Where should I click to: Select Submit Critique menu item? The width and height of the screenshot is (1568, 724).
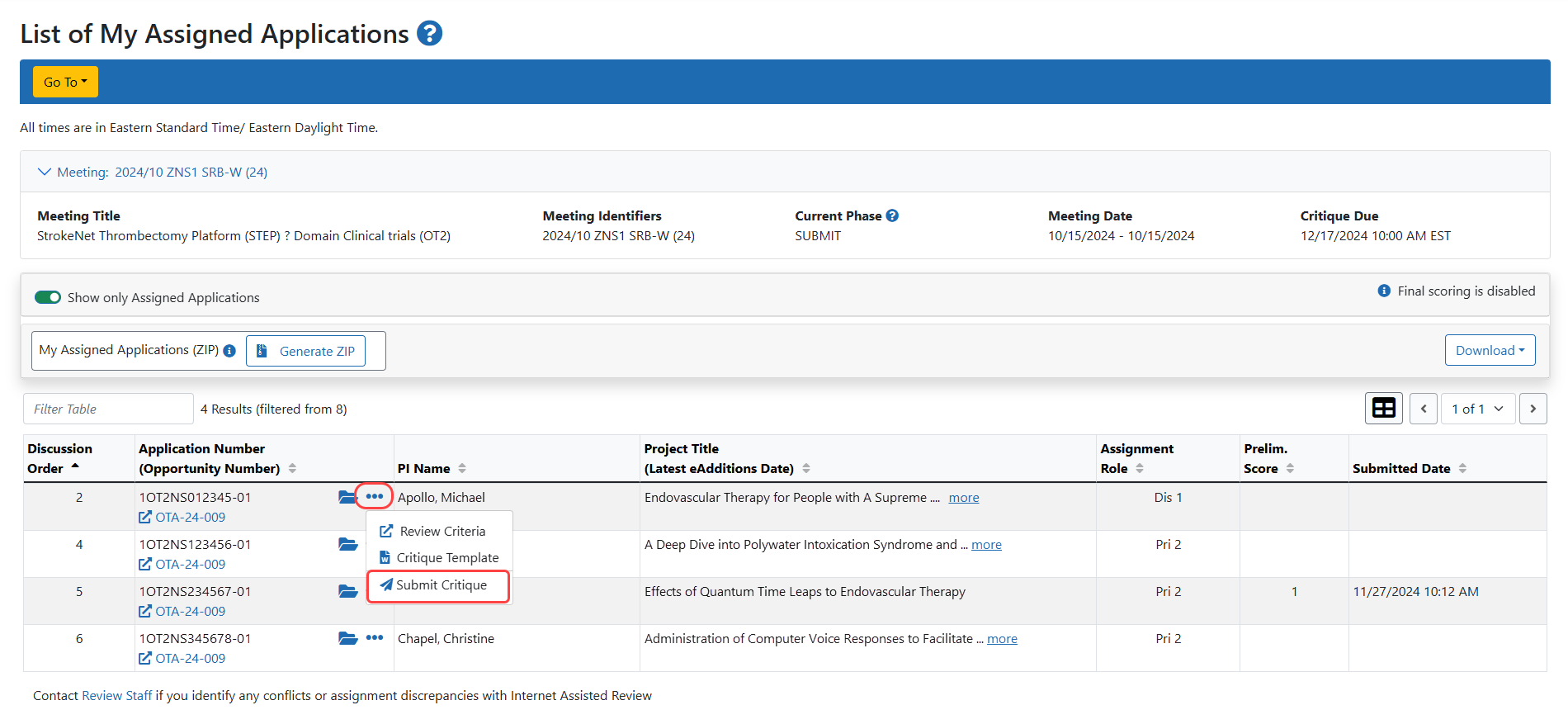(x=438, y=585)
